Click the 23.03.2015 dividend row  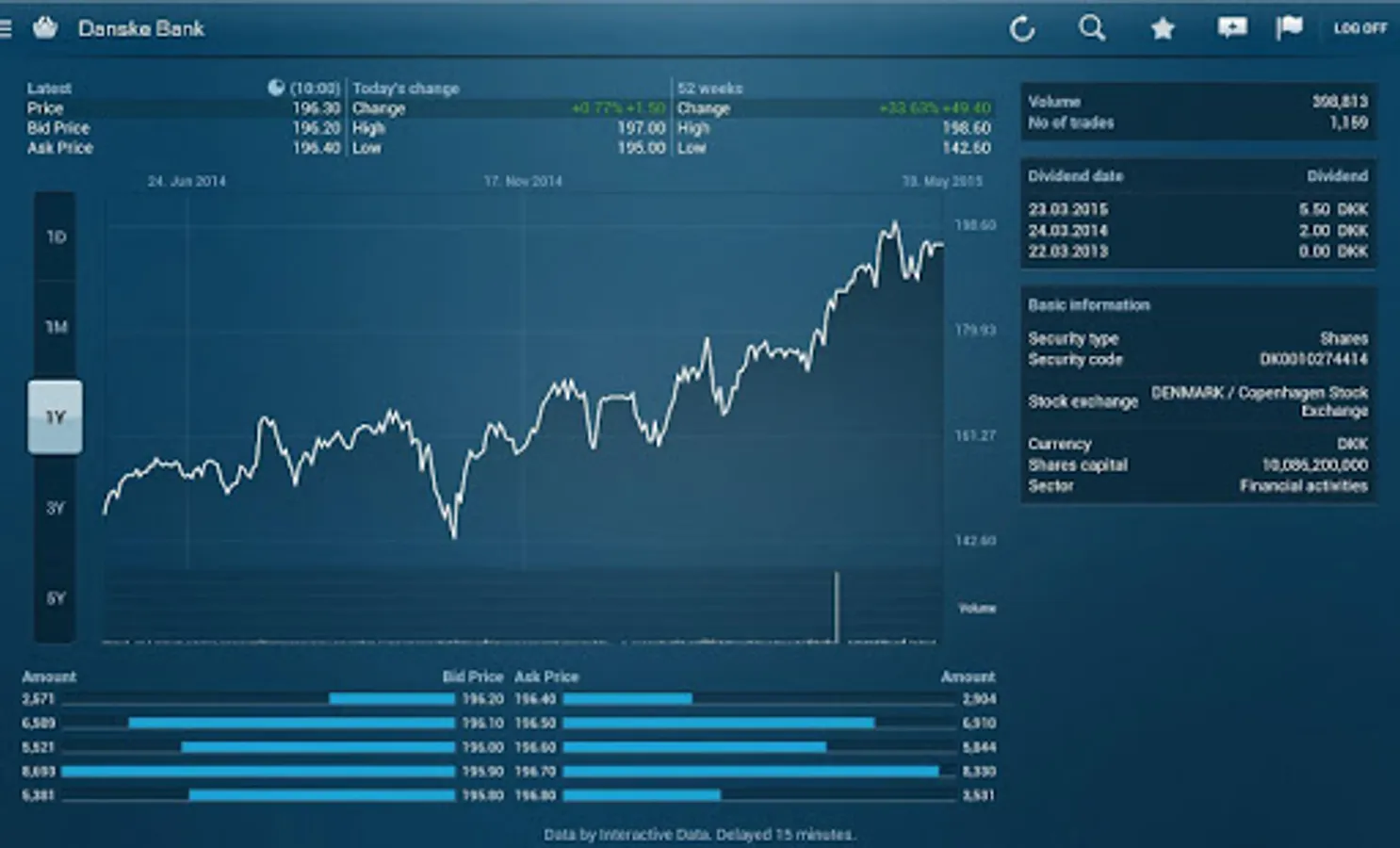pos(1197,209)
